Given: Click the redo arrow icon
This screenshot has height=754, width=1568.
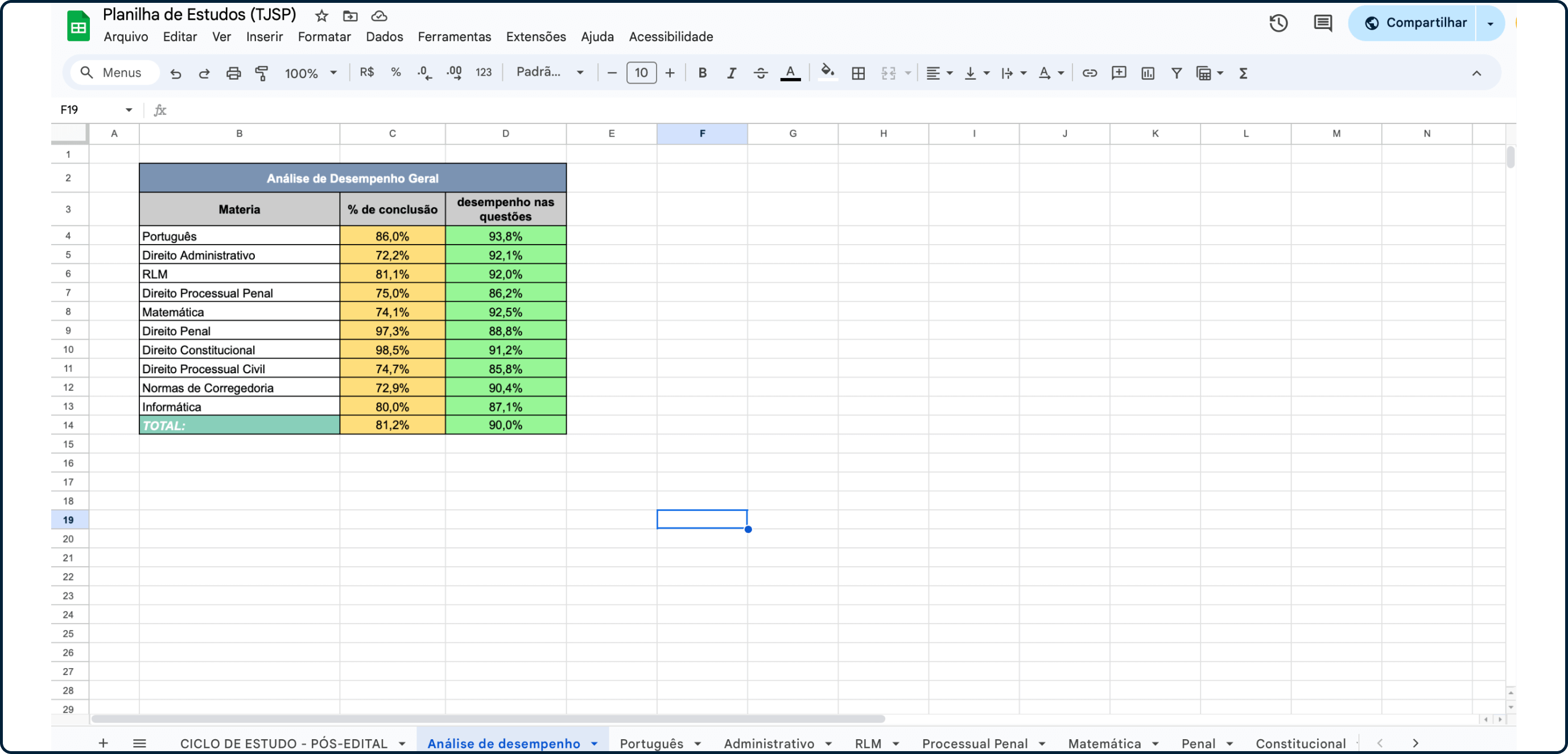Looking at the screenshot, I should pos(204,73).
